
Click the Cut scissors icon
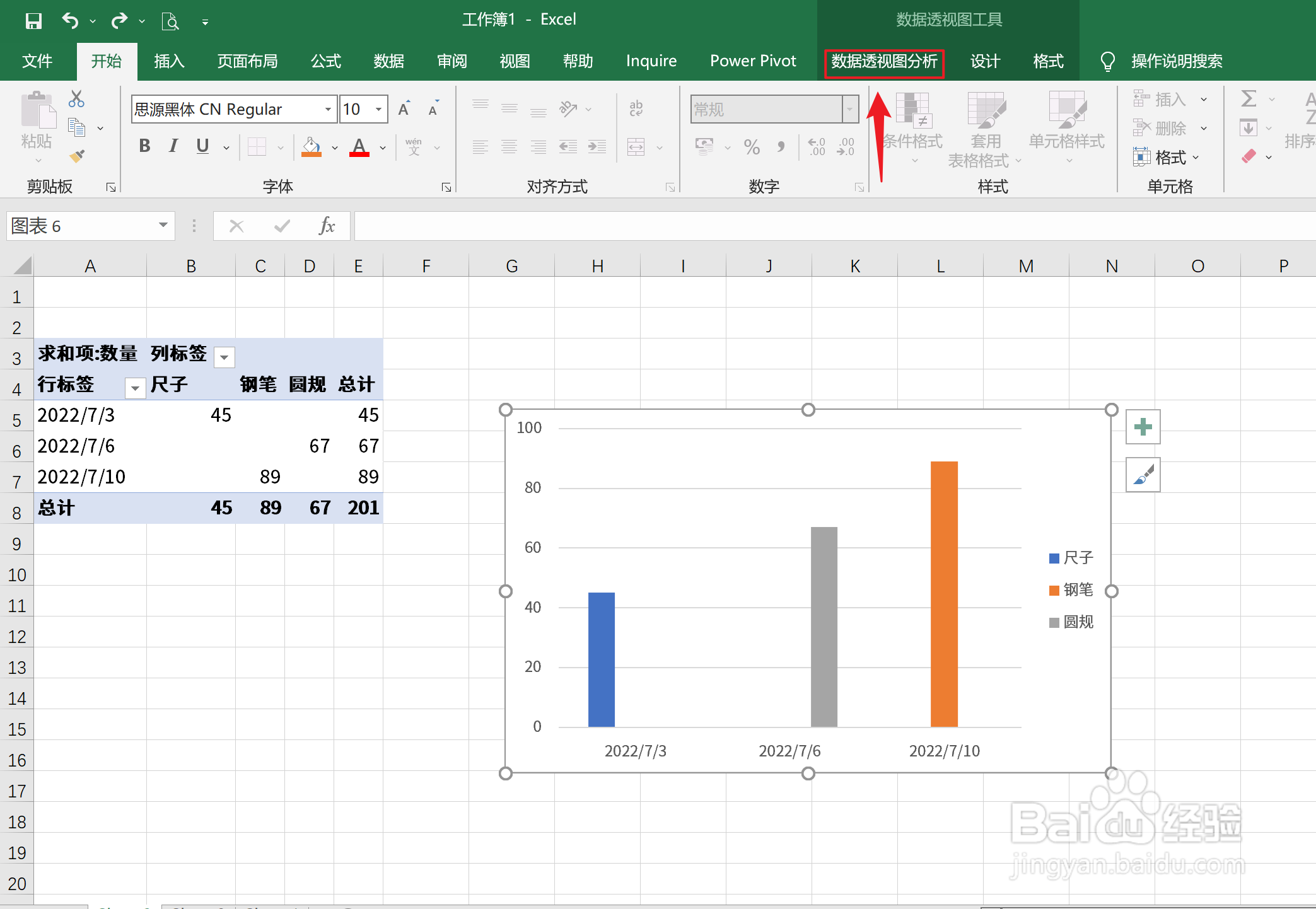coord(76,99)
